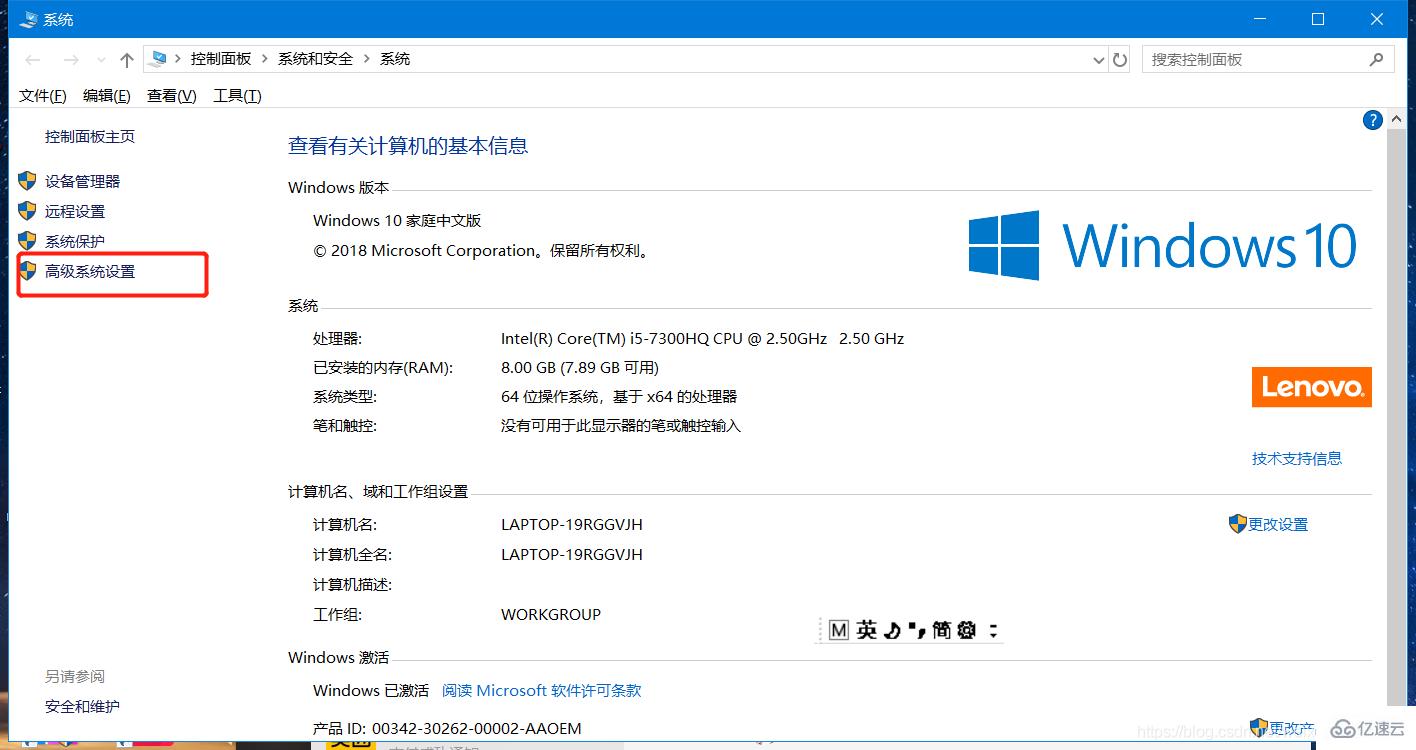Refresh the control panel page
Image resolution: width=1416 pixels, height=750 pixels.
click(x=1120, y=60)
